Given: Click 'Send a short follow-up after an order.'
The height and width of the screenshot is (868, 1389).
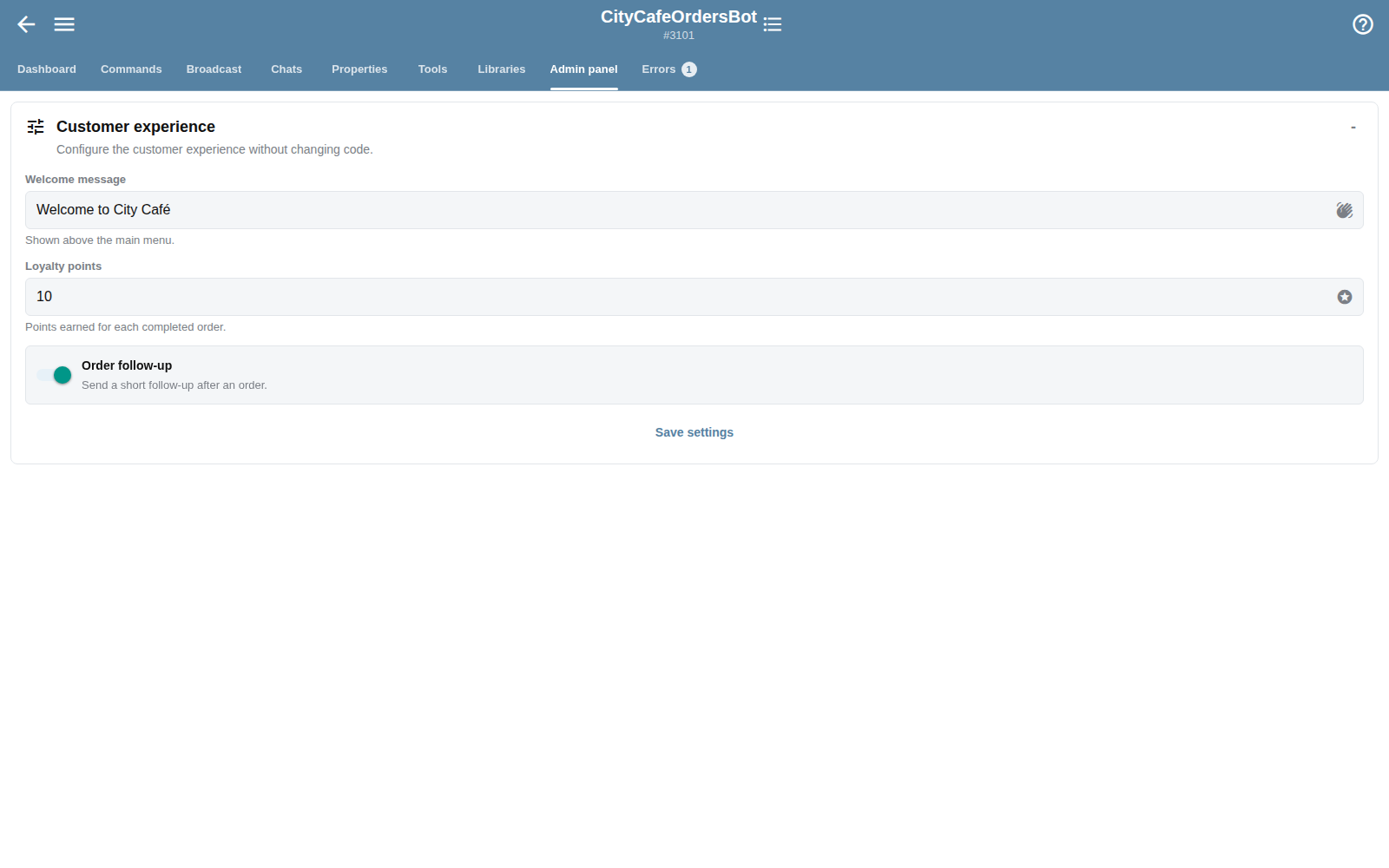Looking at the screenshot, I should pyautogui.click(x=174, y=385).
